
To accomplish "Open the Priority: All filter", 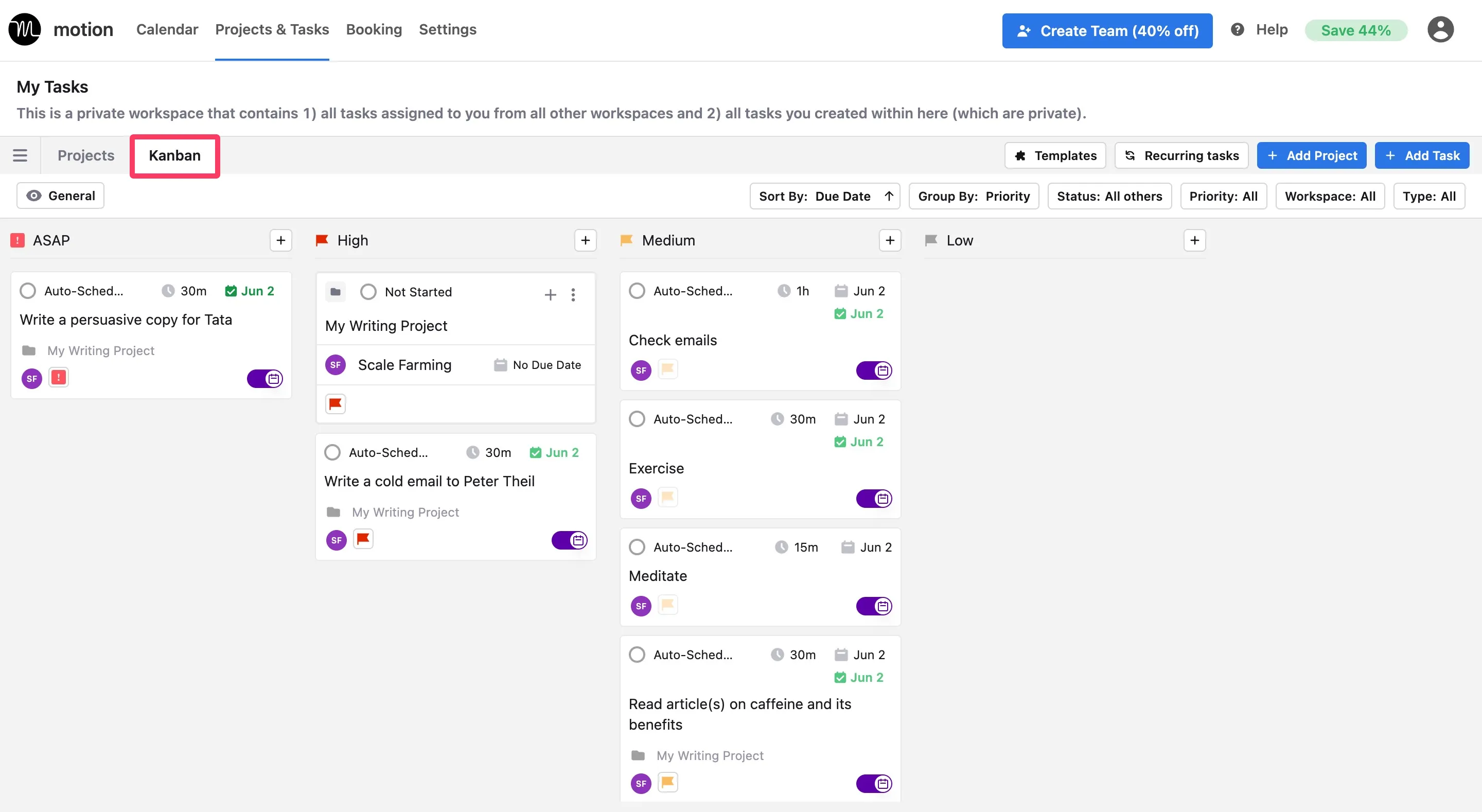I will pos(1223,196).
